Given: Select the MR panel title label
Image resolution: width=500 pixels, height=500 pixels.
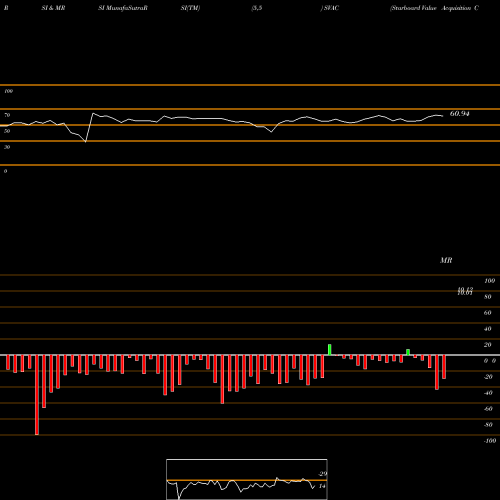Looking at the screenshot, I should 446,260.
